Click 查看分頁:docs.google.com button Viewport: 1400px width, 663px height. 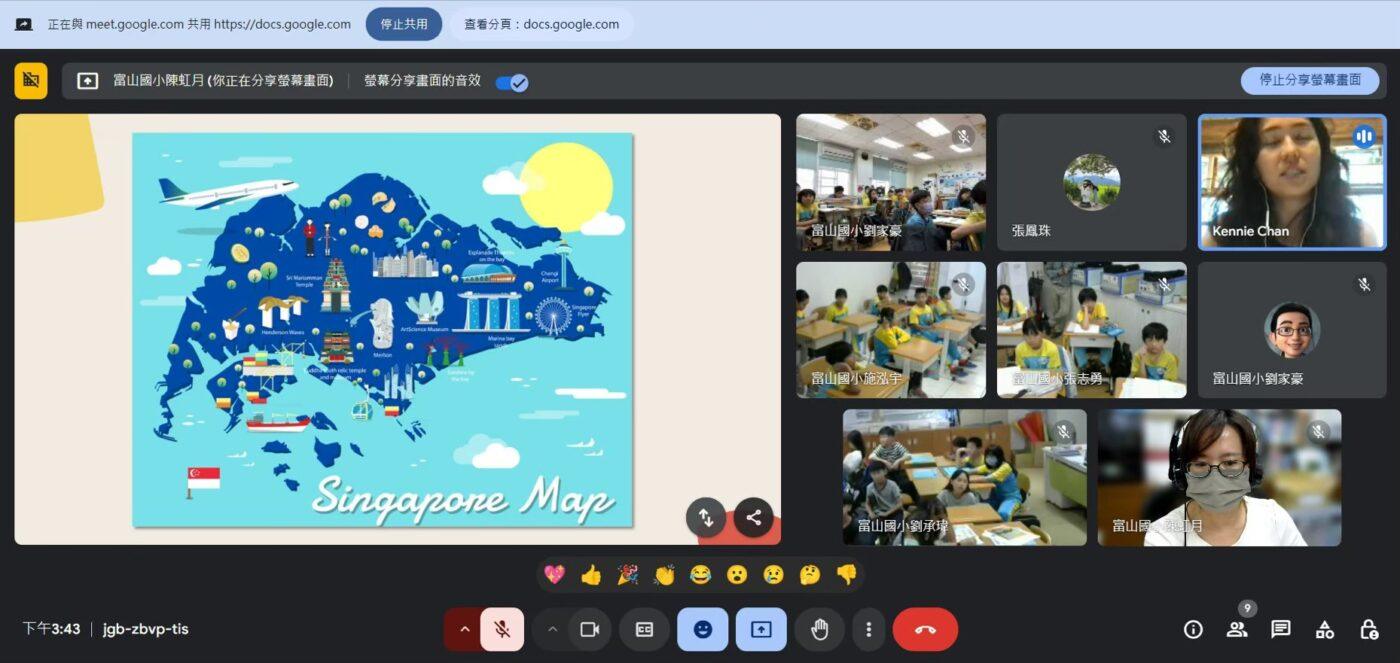tap(541, 24)
